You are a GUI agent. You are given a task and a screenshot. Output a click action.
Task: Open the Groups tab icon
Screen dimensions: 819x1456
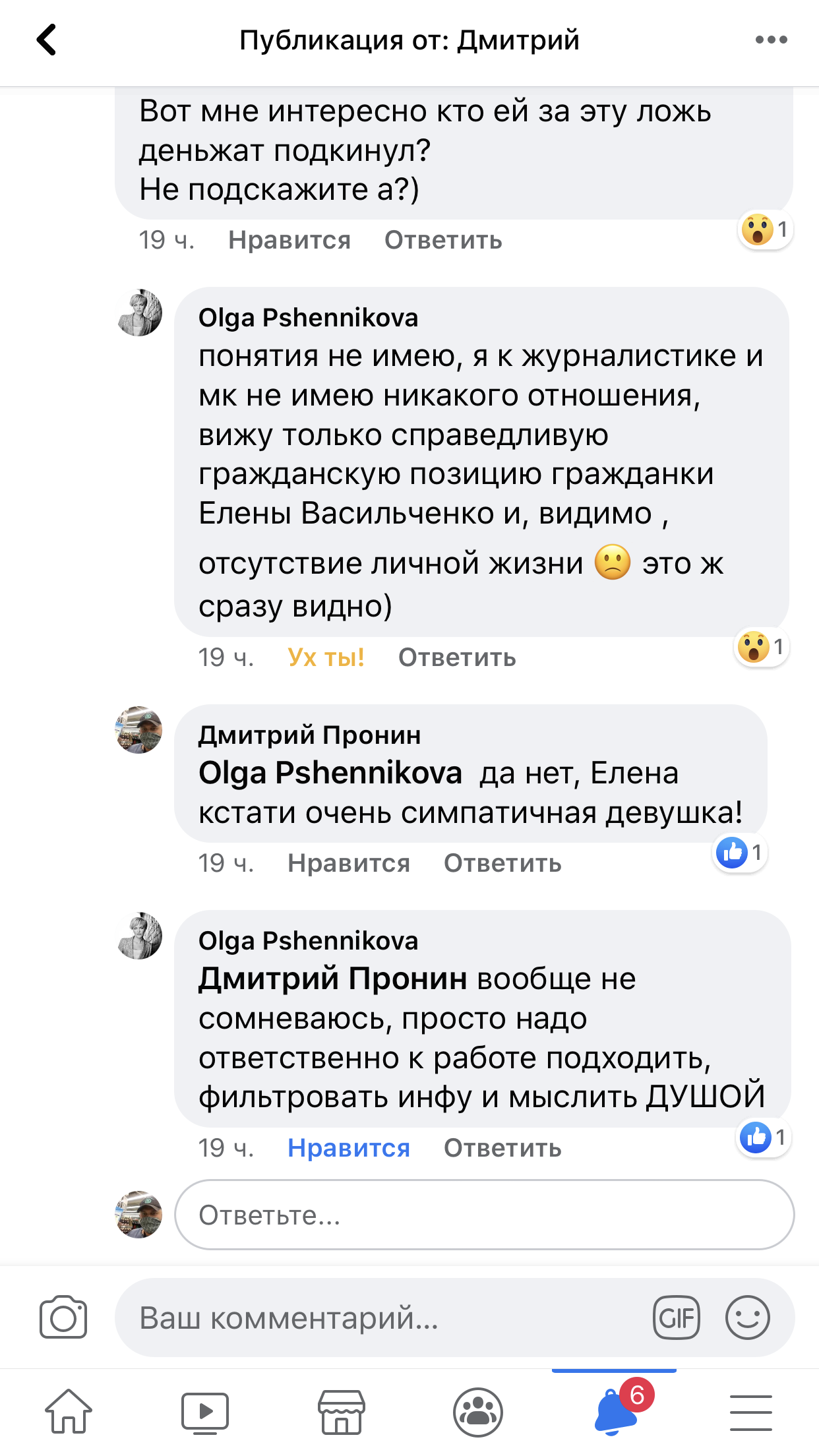pos(478,1412)
